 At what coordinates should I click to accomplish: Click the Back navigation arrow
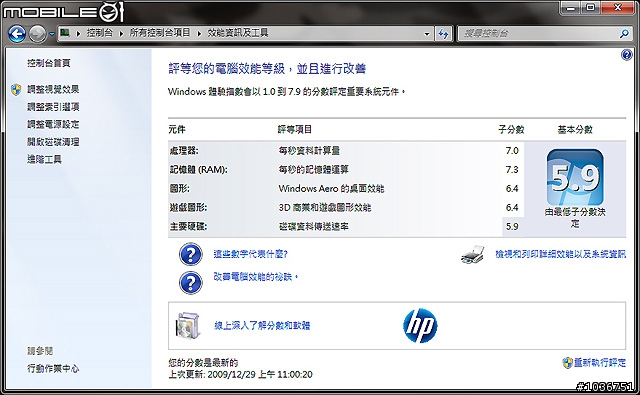pyautogui.click(x=17, y=34)
